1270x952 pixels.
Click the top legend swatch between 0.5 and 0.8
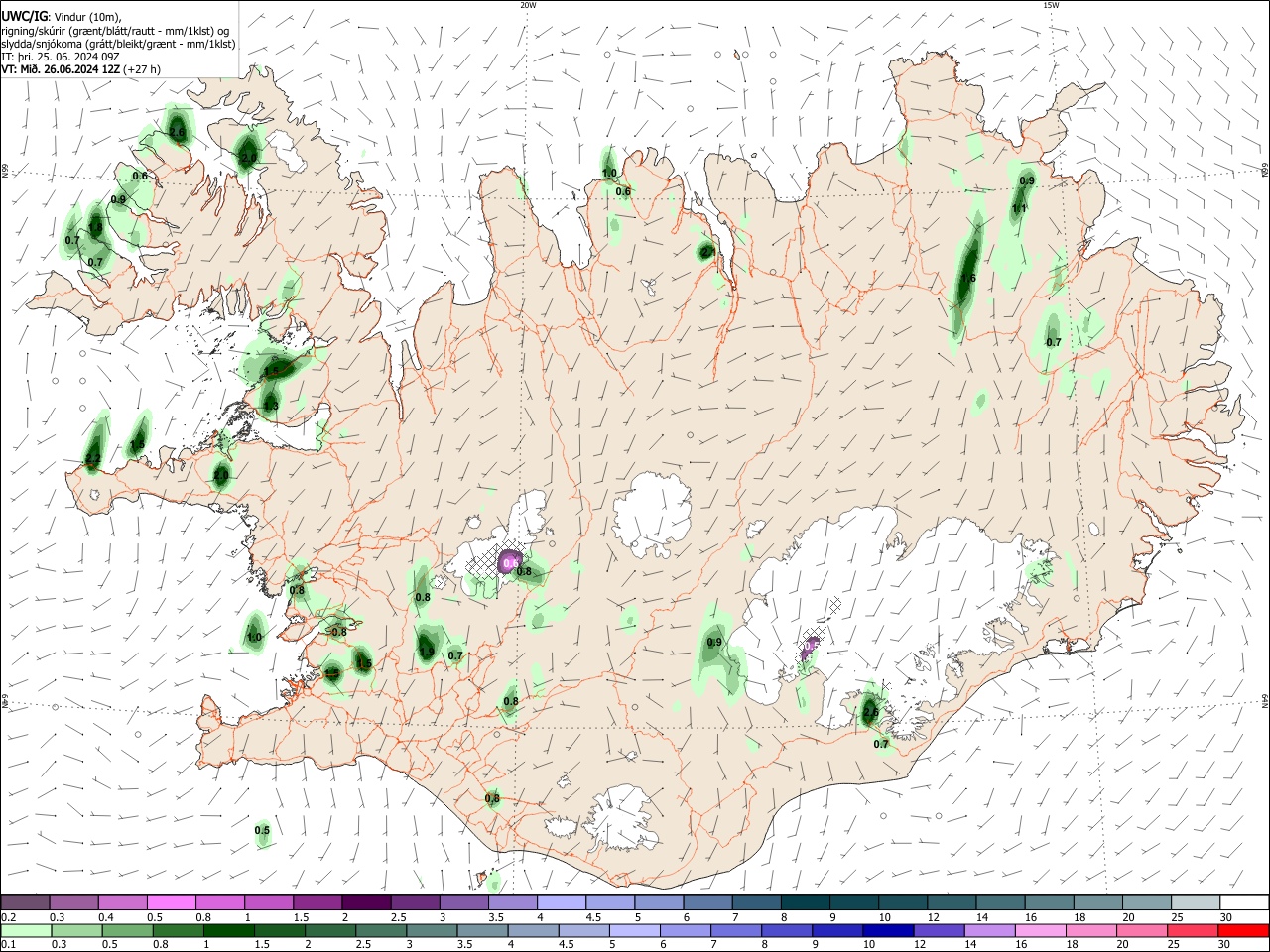171,902
